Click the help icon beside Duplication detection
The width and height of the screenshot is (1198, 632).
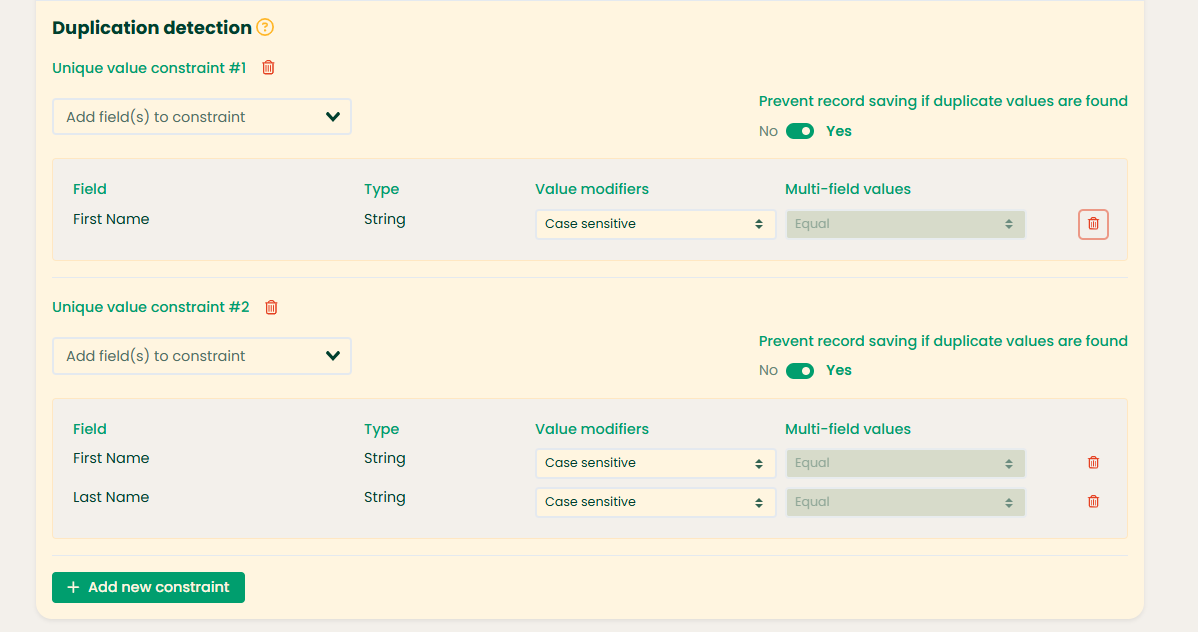click(265, 28)
